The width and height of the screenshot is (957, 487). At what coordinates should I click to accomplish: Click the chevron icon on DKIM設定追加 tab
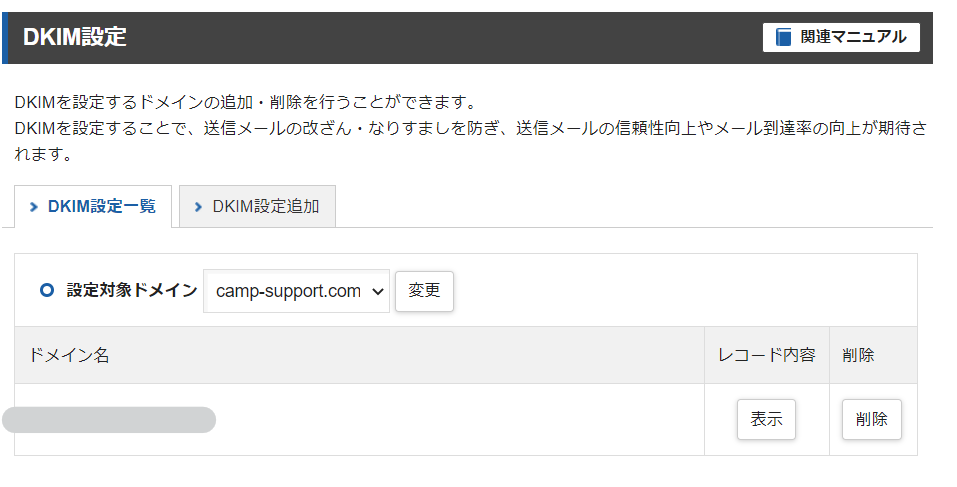[x=199, y=207]
